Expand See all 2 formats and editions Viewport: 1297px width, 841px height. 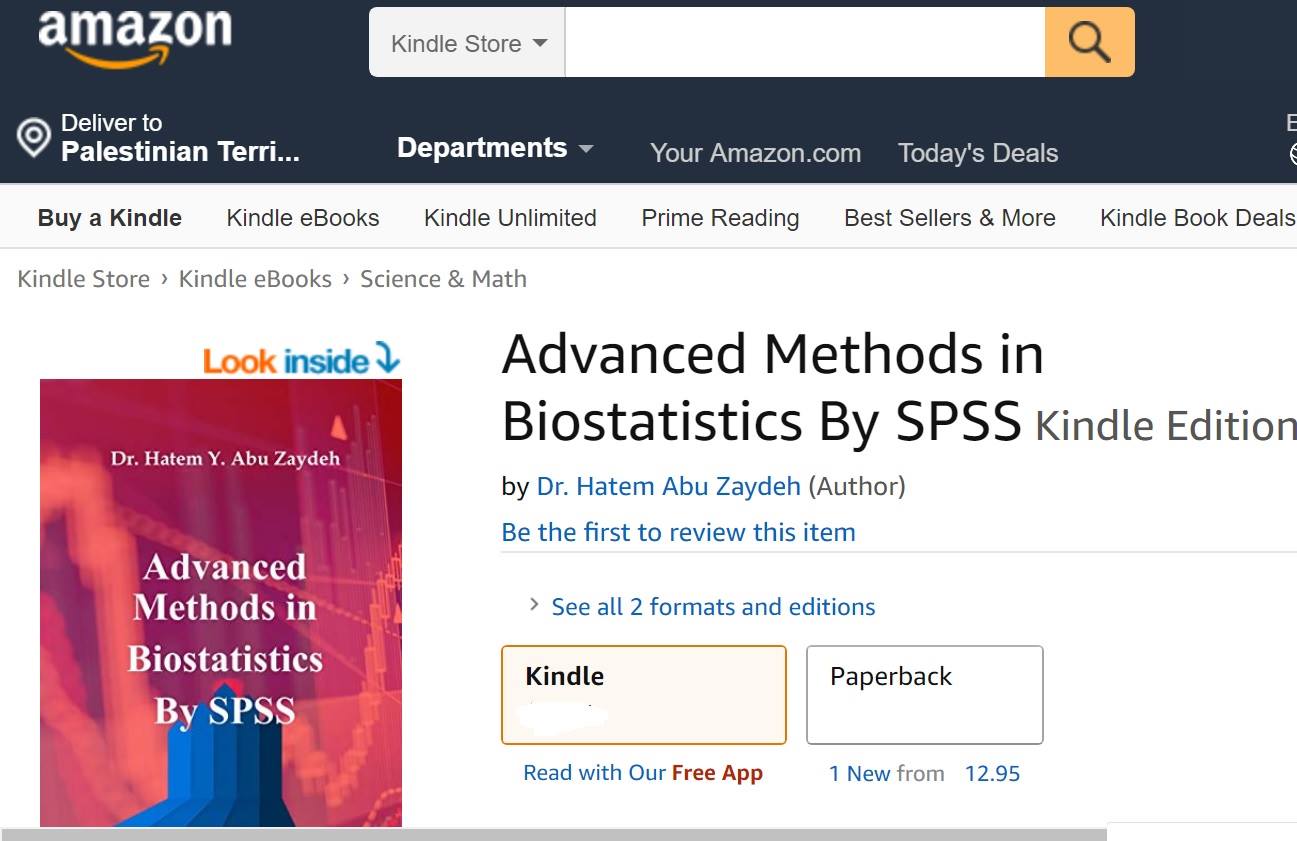[713, 607]
